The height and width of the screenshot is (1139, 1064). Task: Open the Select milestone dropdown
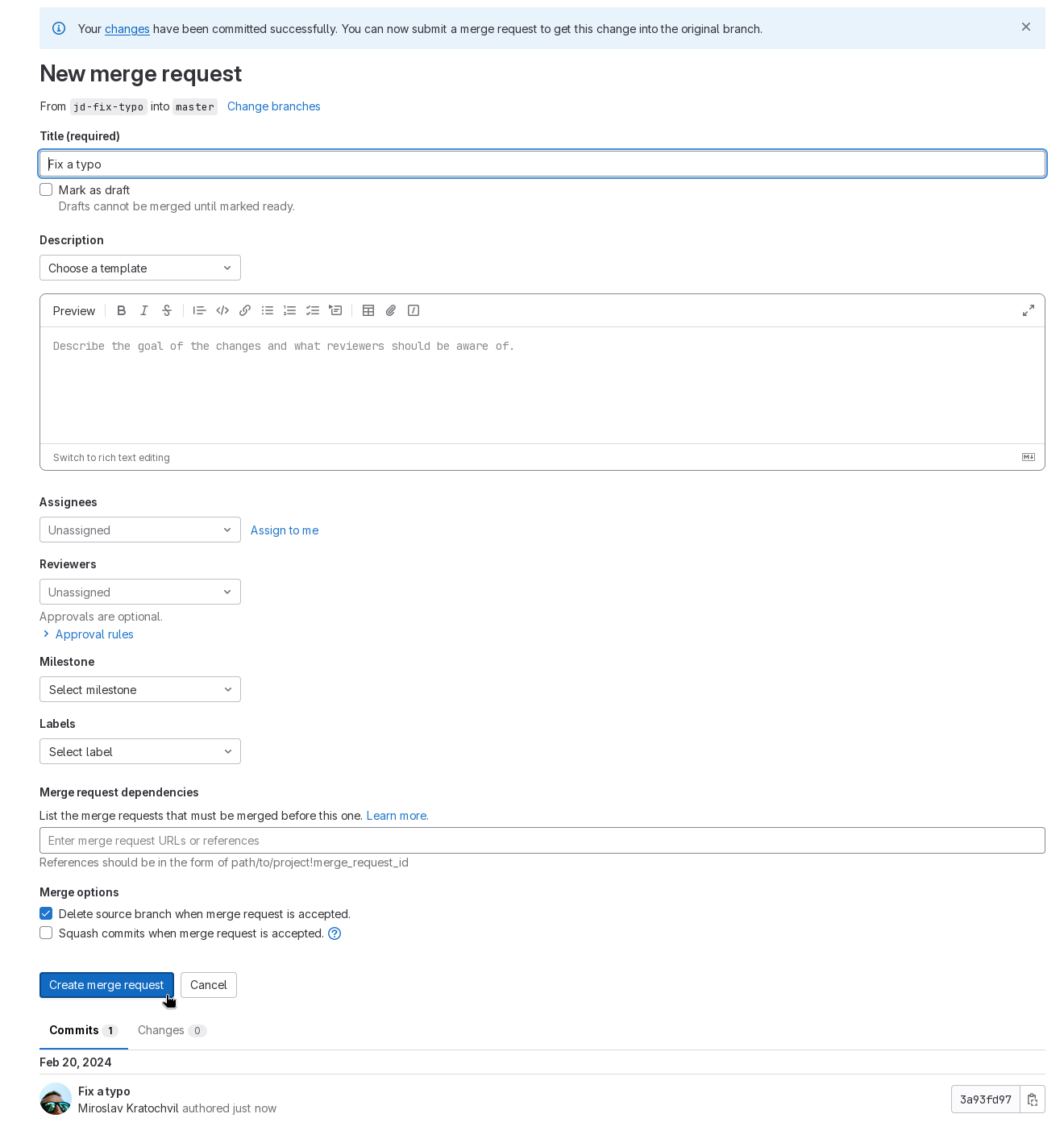click(x=140, y=690)
